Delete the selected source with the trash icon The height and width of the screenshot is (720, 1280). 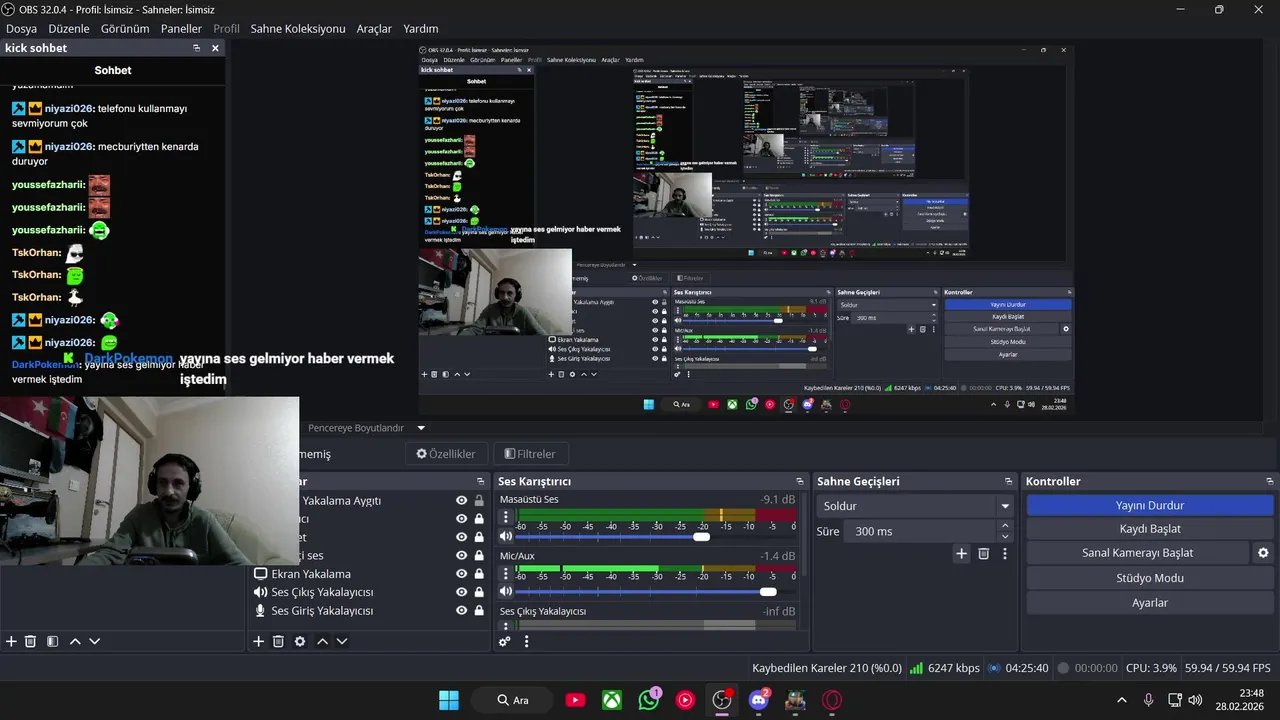click(x=278, y=641)
